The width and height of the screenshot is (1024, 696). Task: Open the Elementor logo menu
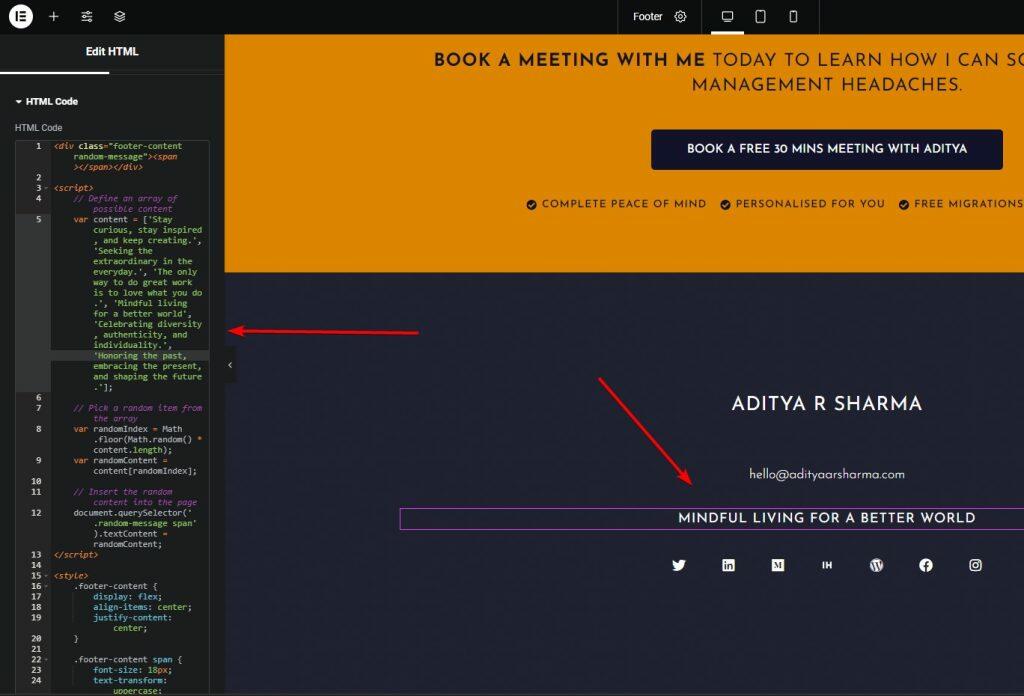tap(20, 16)
